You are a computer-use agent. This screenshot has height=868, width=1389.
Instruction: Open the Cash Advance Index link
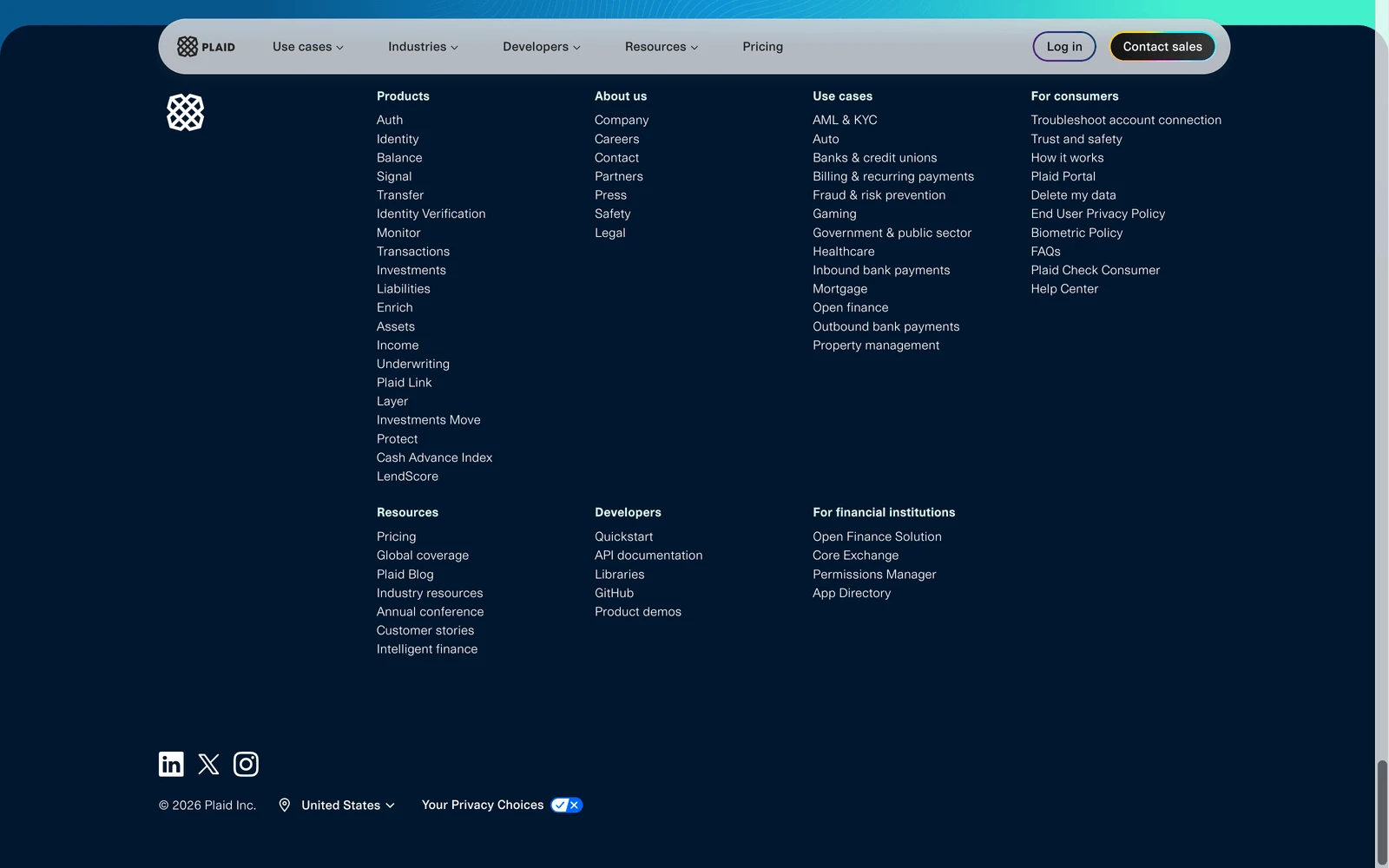(x=435, y=457)
